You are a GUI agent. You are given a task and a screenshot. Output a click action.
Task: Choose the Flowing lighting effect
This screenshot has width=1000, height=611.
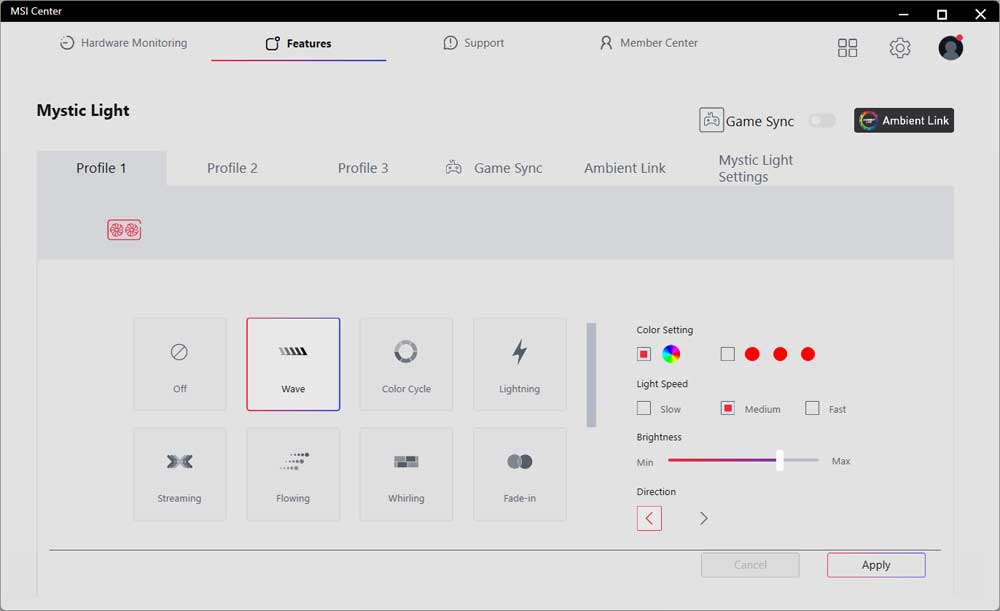(293, 474)
